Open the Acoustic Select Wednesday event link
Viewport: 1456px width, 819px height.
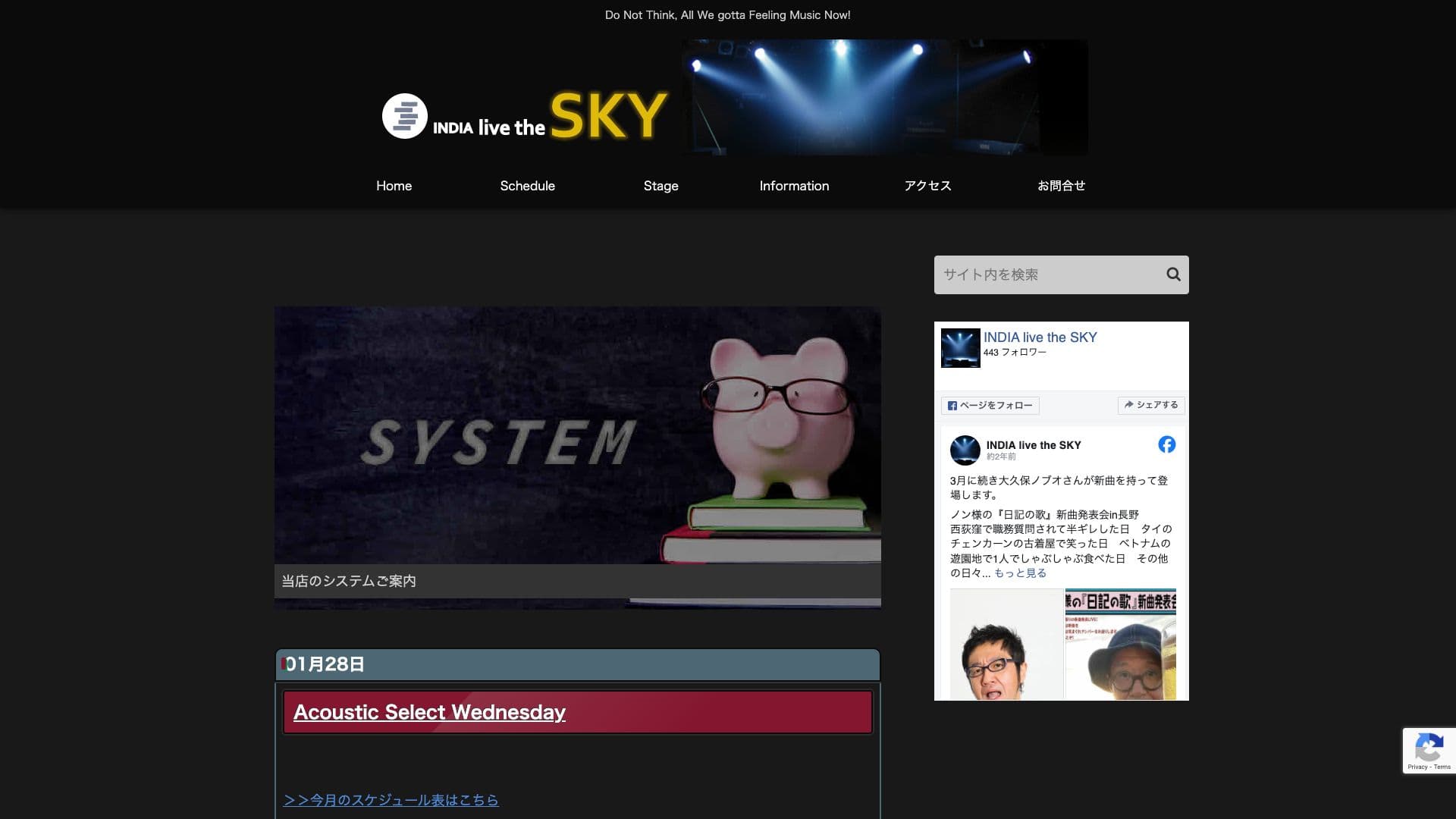click(x=429, y=711)
